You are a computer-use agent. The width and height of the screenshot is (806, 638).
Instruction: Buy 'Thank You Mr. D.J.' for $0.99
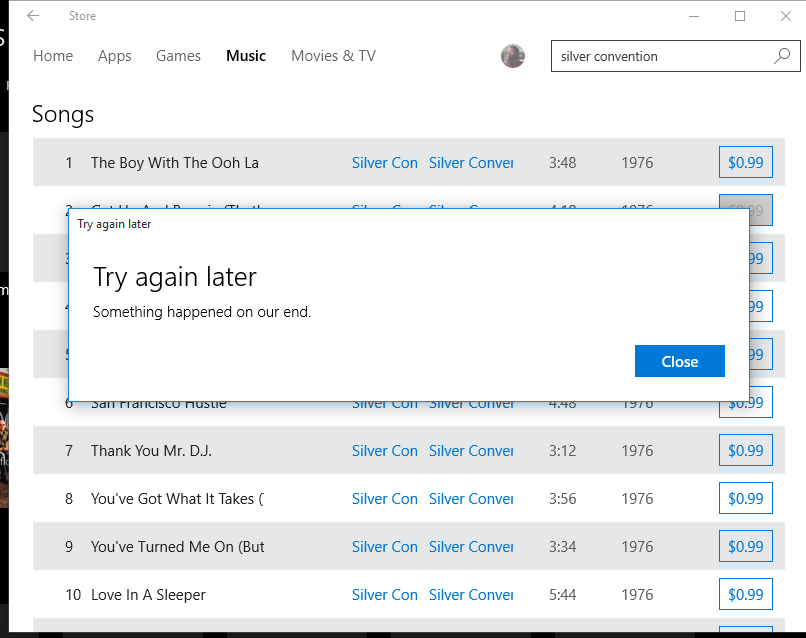coord(745,450)
